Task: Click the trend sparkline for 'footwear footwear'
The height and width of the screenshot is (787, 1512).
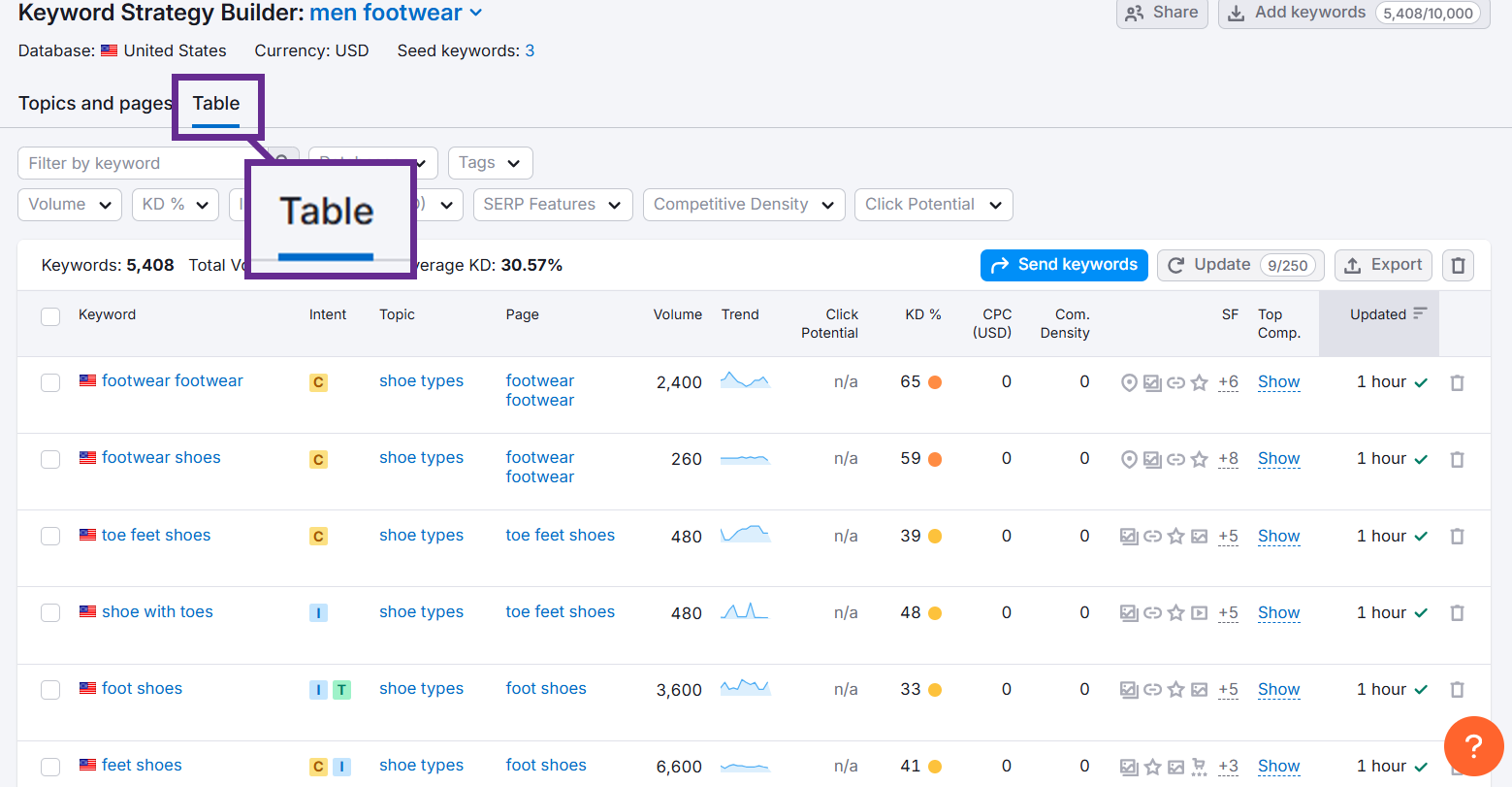Action: [745, 380]
